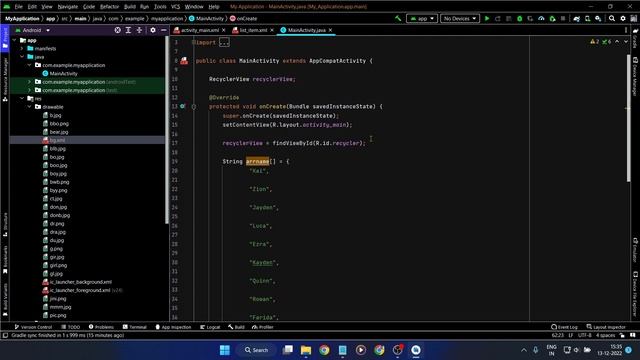Open the Bookmarks tool window
Image resolution: width=640 pixels, height=360 pixels.
click(5, 259)
